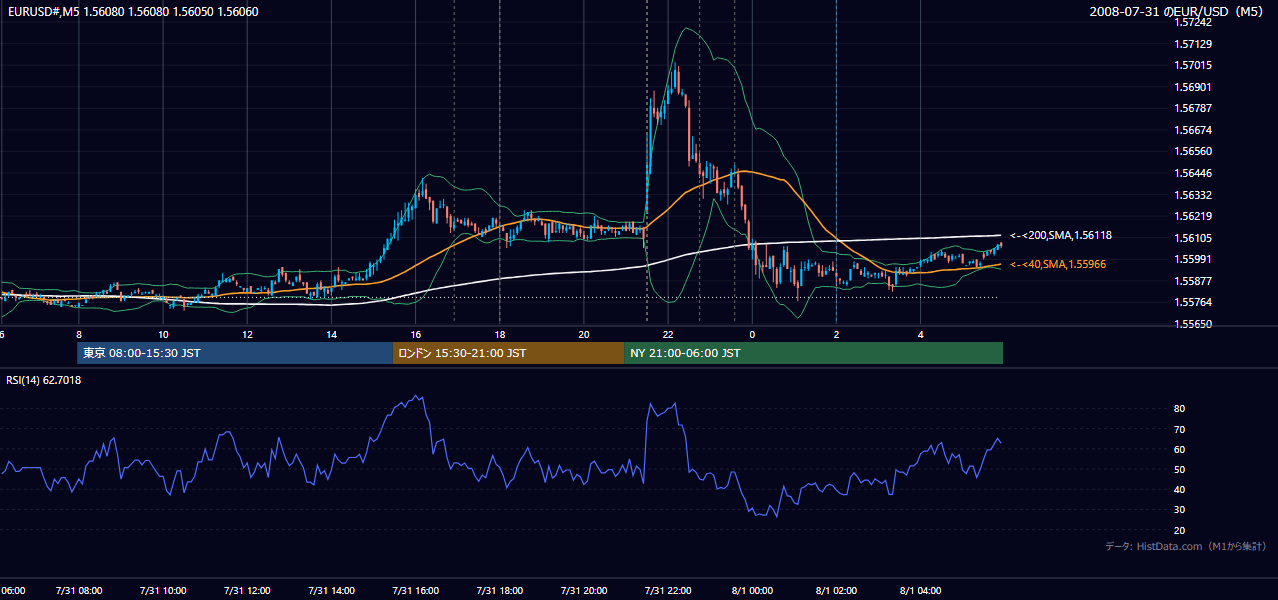Click the 200 SMA 1.56118 label

click(1061, 236)
